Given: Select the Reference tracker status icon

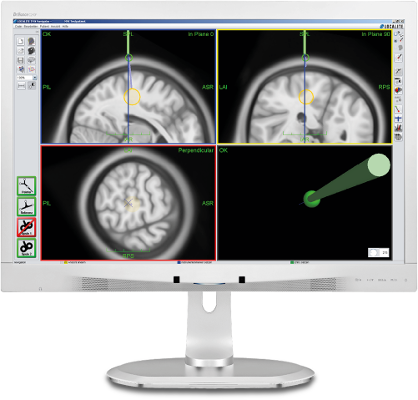Looking at the screenshot, I should 27,207.
